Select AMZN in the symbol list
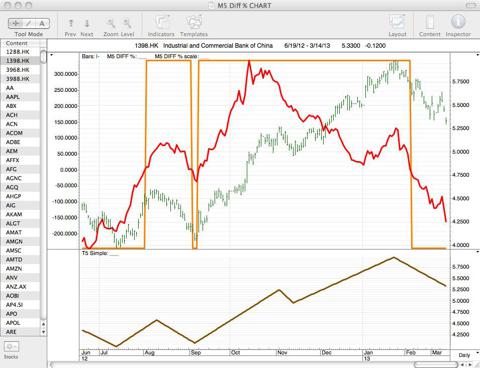The image size is (480, 368). [x=21, y=268]
